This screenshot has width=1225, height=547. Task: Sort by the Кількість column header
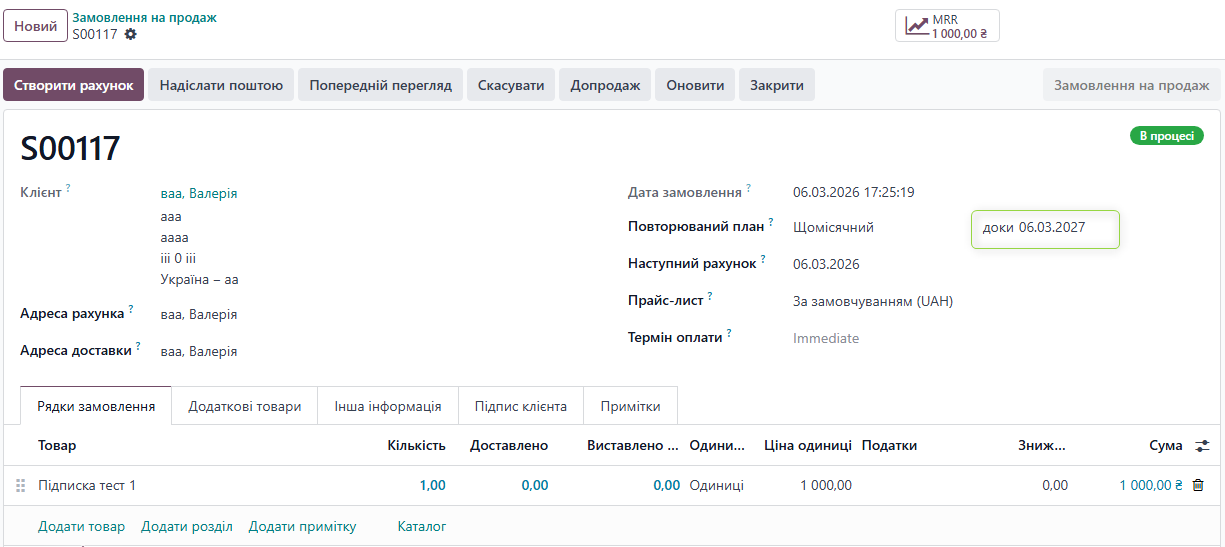[x=416, y=445]
